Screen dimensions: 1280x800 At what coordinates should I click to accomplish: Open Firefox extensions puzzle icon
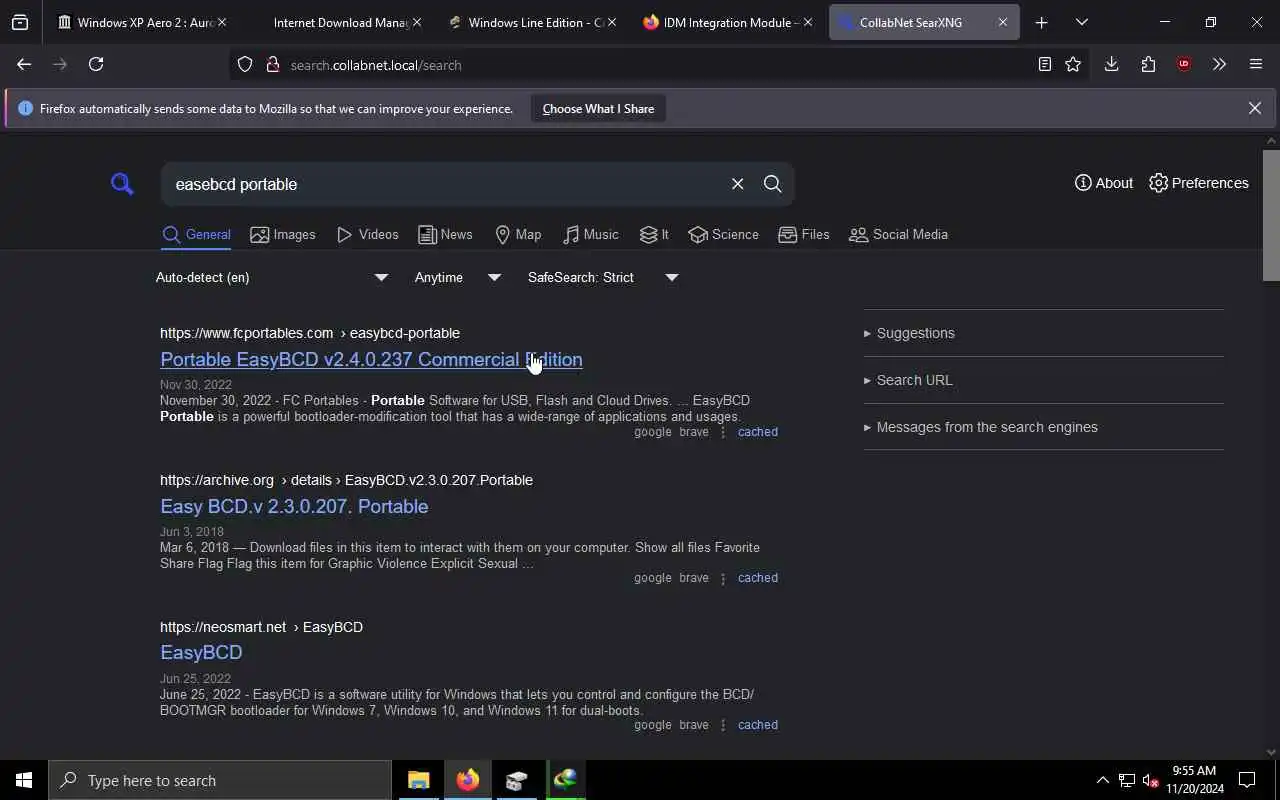coord(1148,64)
